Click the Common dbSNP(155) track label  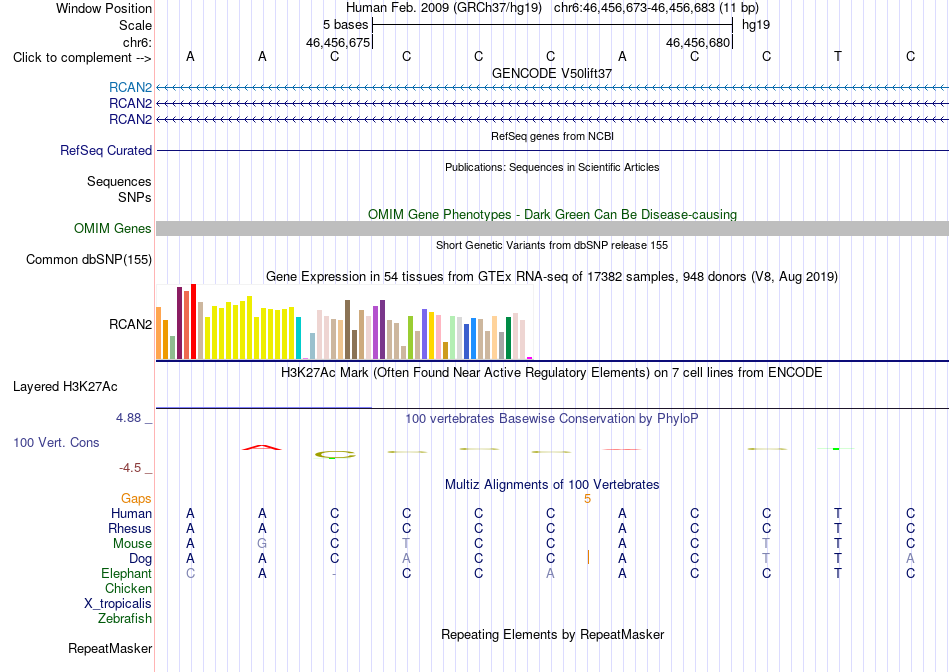(x=89, y=259)
